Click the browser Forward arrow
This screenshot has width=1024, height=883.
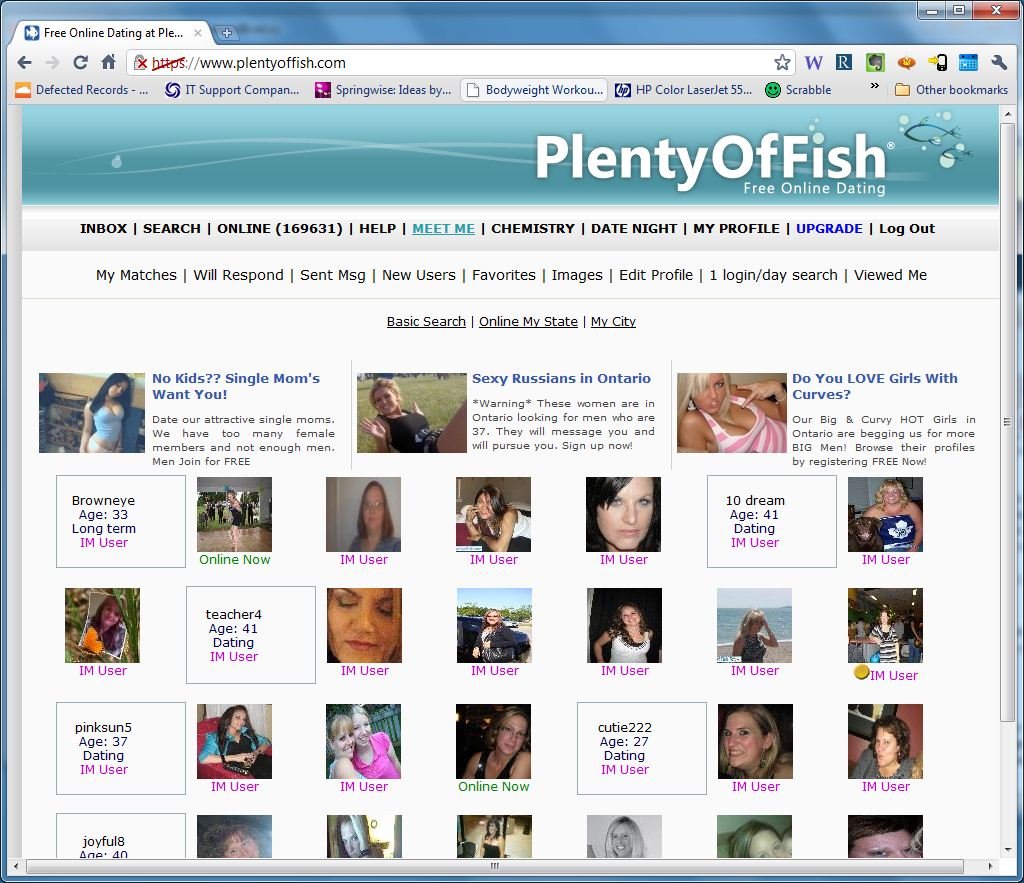52,63
